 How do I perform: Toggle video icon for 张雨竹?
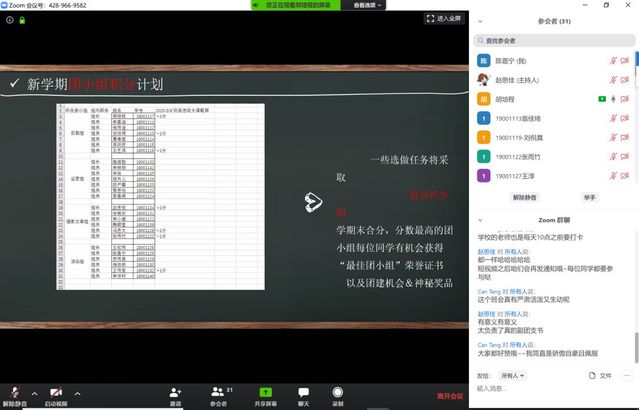point(625,156)
